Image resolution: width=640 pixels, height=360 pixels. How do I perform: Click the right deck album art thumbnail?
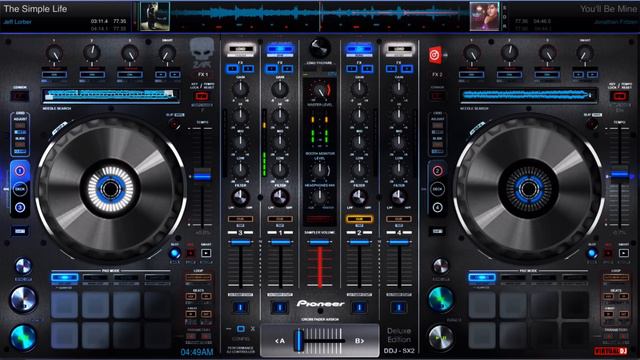tap(484, 16)
